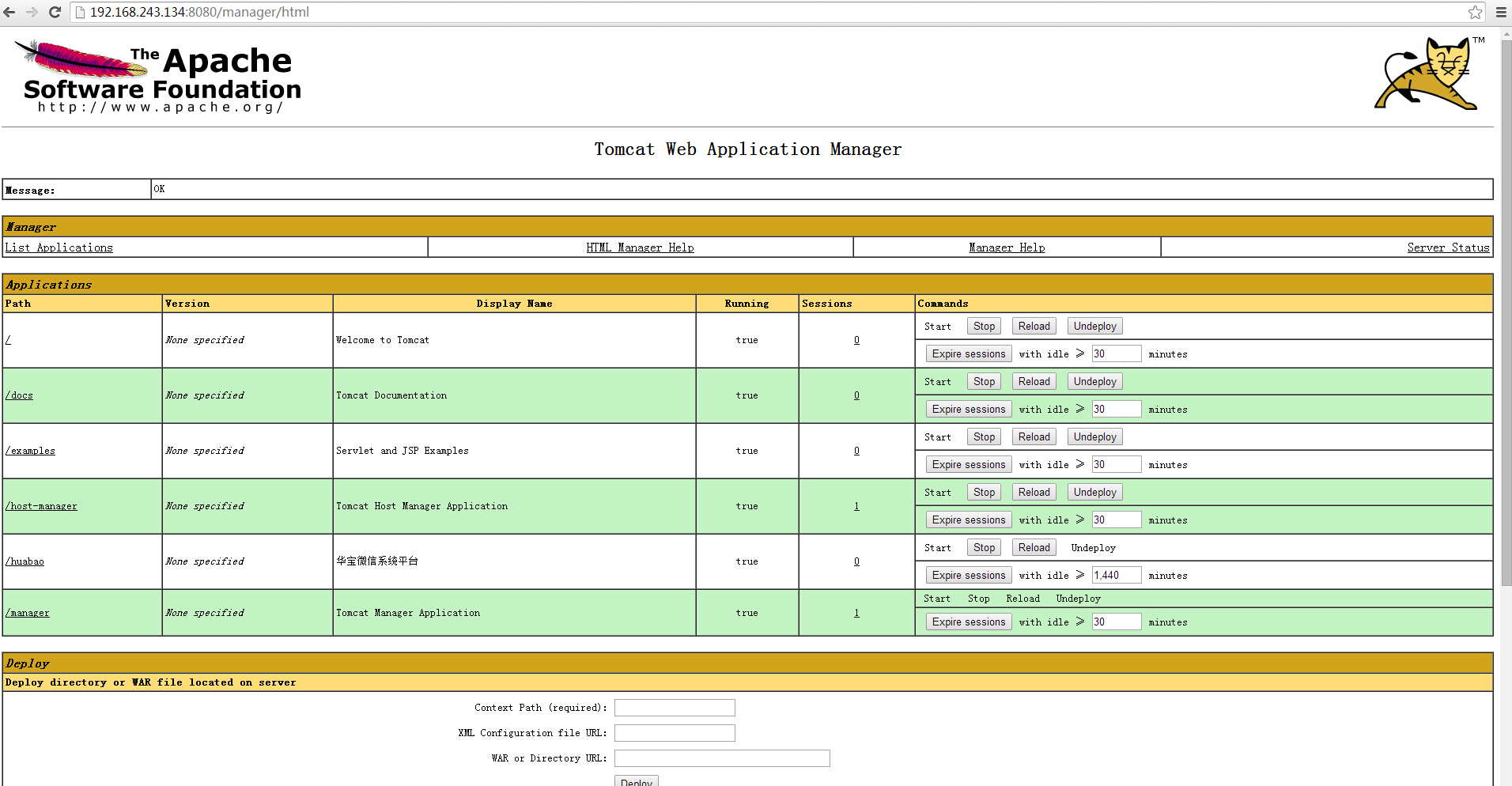Click WAR or Directory URL field
Viewport: 1512px width, 786px height.
[x=722, y=758]
